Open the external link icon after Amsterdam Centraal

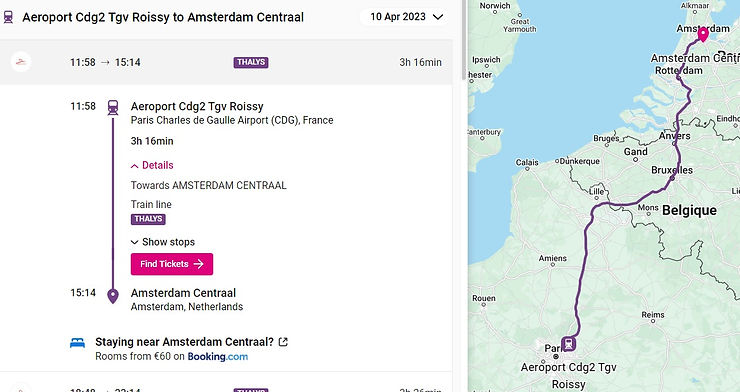click(283, 342)
